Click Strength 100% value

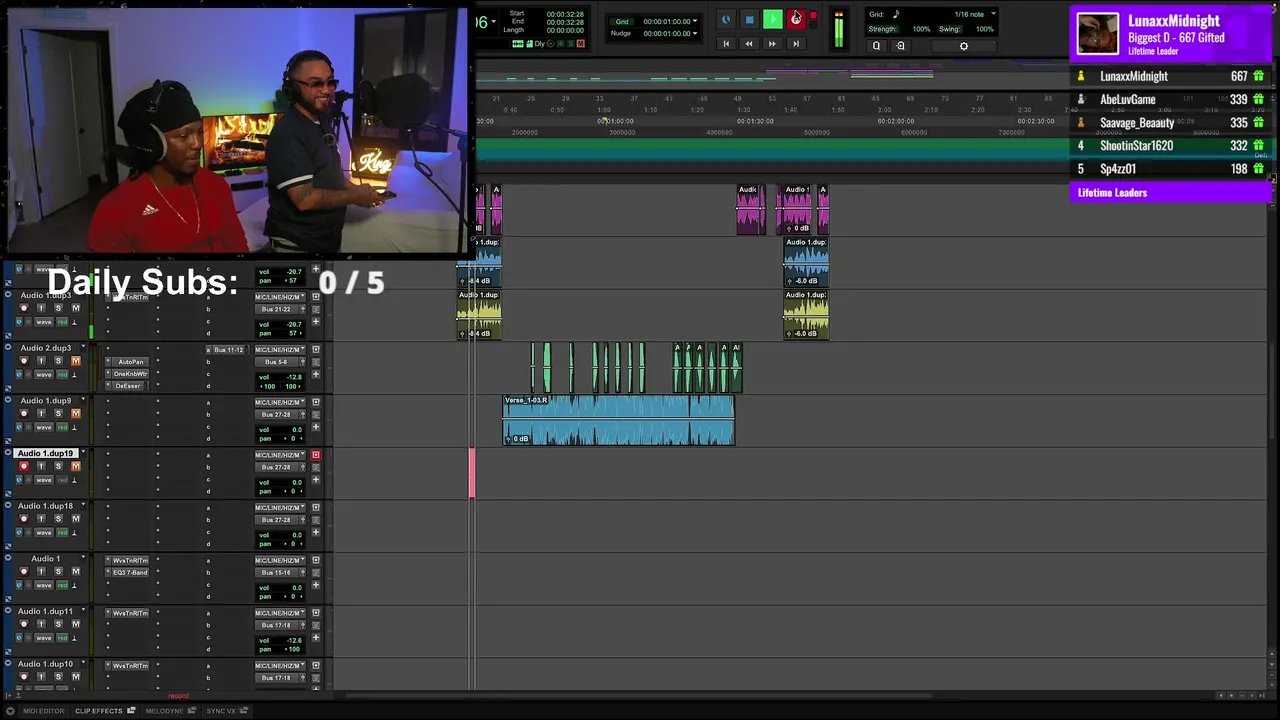coord(921,29)
